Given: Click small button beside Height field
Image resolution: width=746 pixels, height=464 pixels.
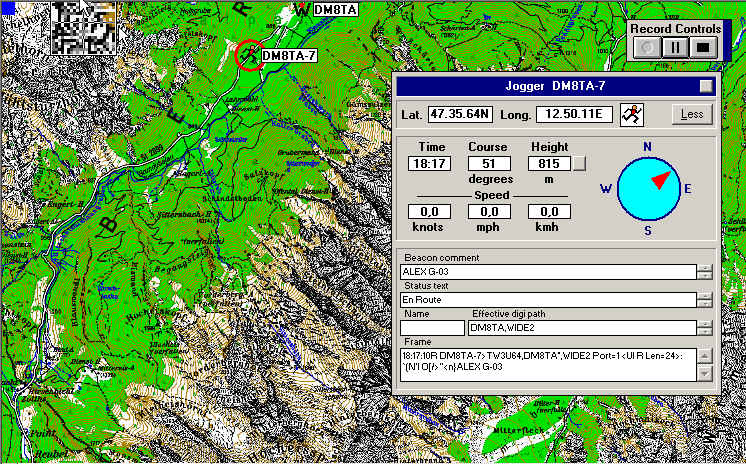Looking at the screenshot, I should pyautogui.click(x=579, y=164).
